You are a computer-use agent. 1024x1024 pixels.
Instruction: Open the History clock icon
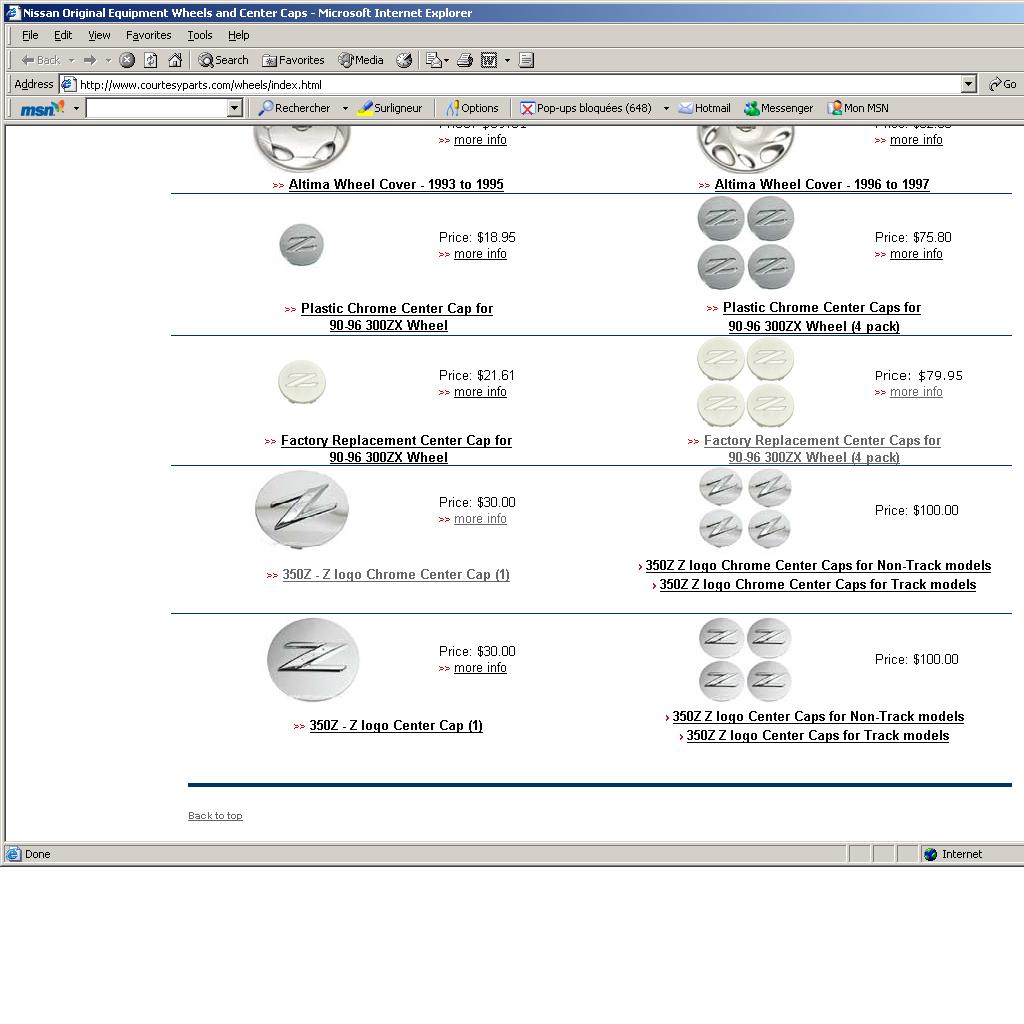pyautogui.click(x=405, y=60)
